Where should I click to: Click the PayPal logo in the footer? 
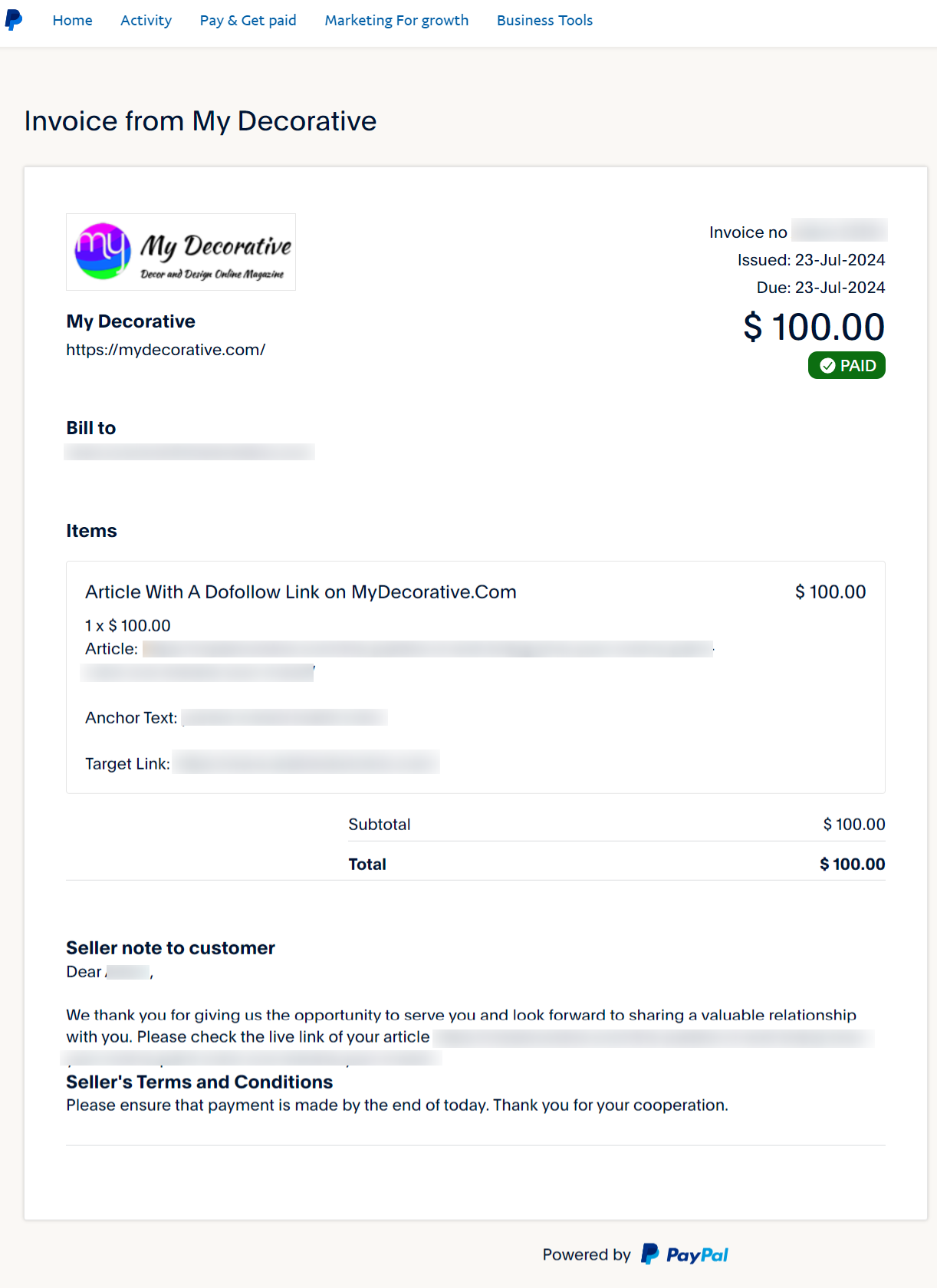[685, 1254]
